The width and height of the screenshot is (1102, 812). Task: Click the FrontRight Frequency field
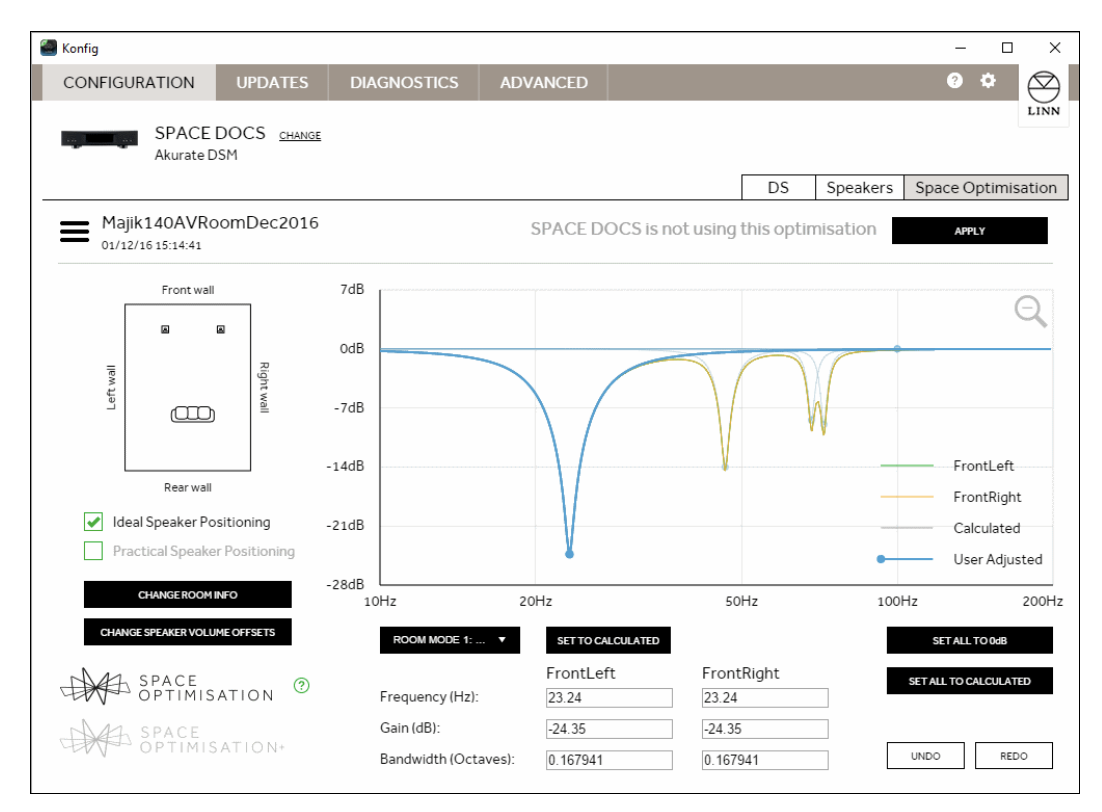click(765, 697)
